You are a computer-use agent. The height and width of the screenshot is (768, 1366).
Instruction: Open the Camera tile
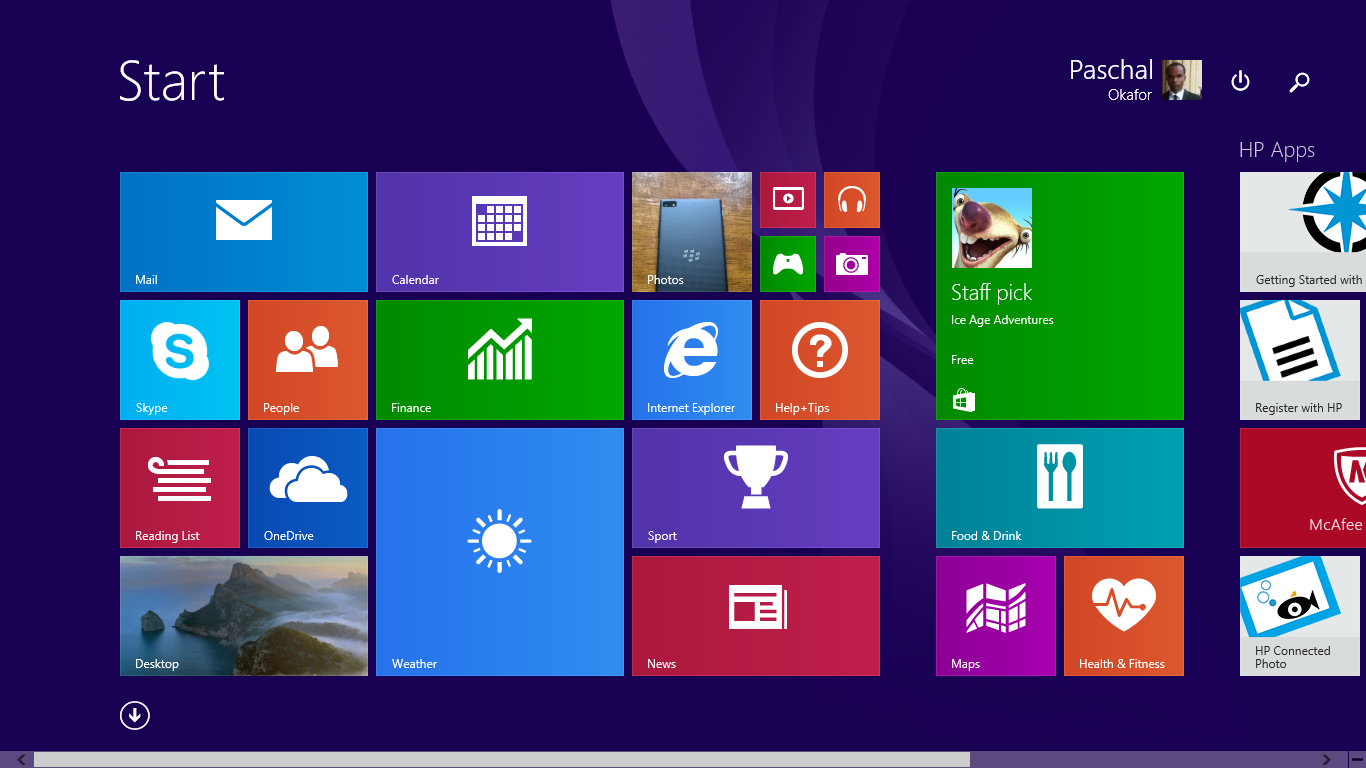click(x=852, y=264)
